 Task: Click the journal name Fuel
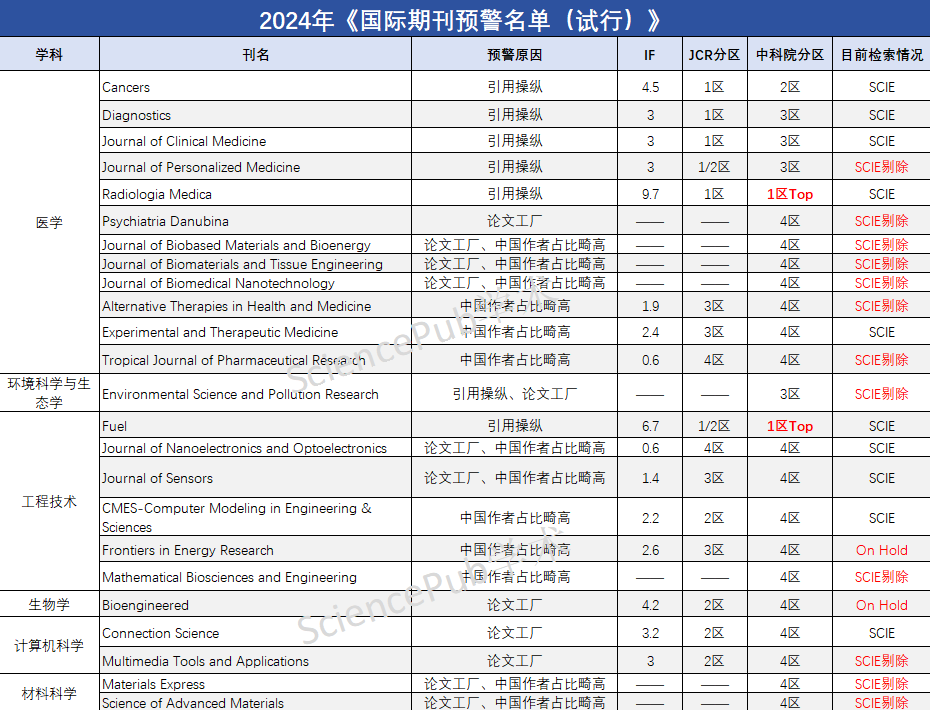(x=114, y=426)
